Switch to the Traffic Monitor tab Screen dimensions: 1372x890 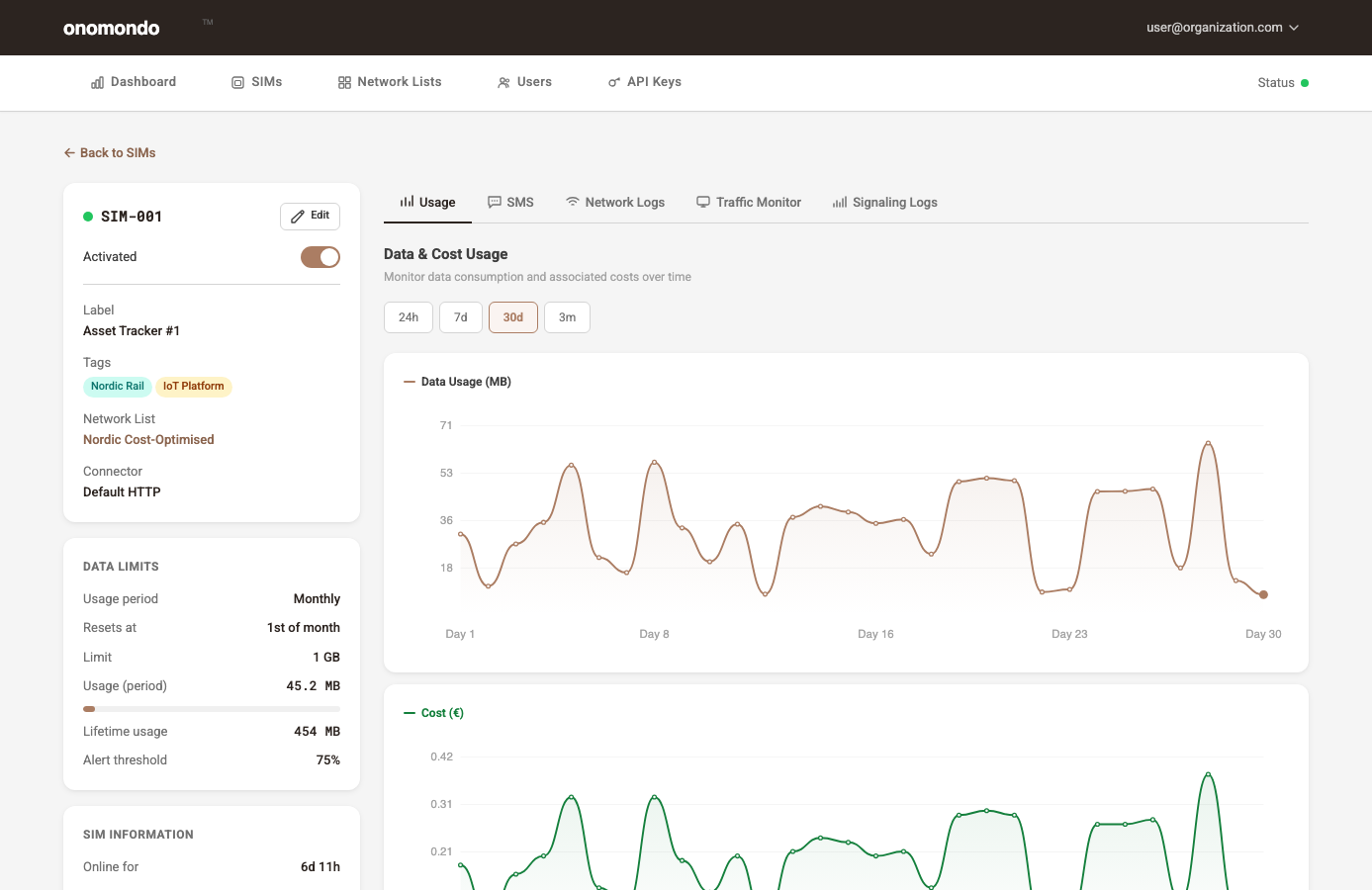pyautogui.click(x=749, y=202)
